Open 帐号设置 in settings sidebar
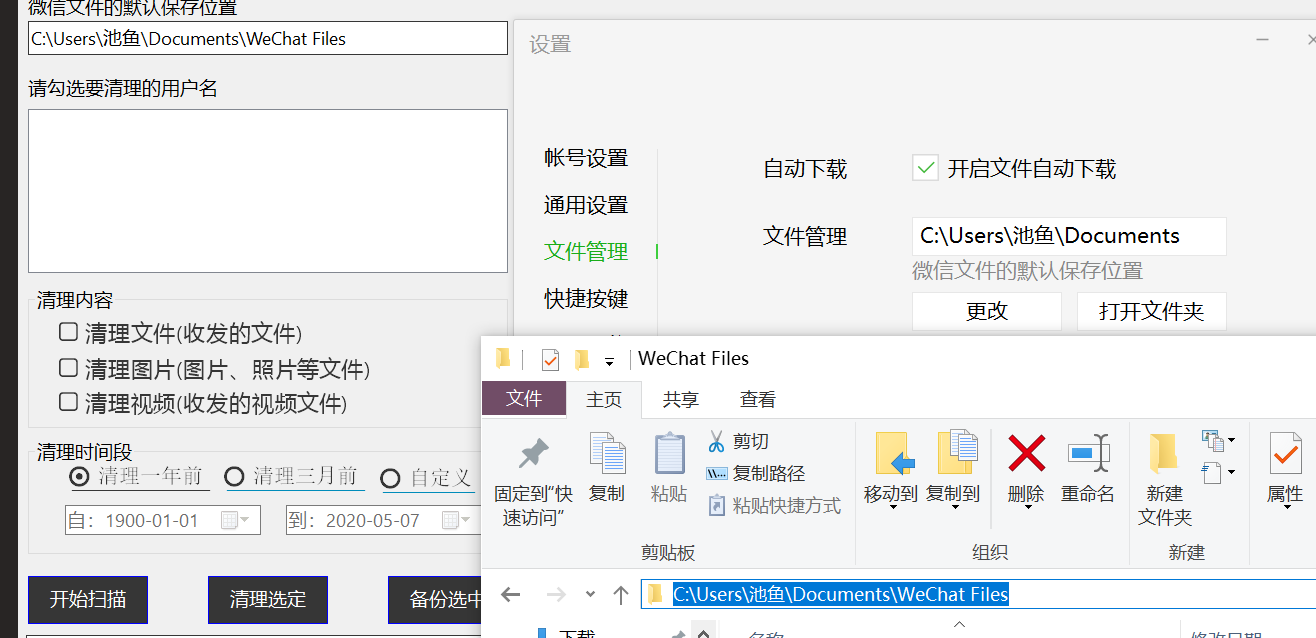1316x638 pixels. (x=586, y=158)
